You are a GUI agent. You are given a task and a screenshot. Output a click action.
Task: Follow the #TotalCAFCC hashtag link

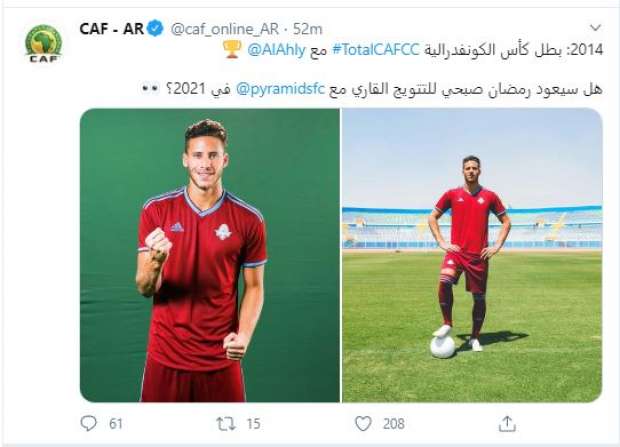tap(376, 50)
